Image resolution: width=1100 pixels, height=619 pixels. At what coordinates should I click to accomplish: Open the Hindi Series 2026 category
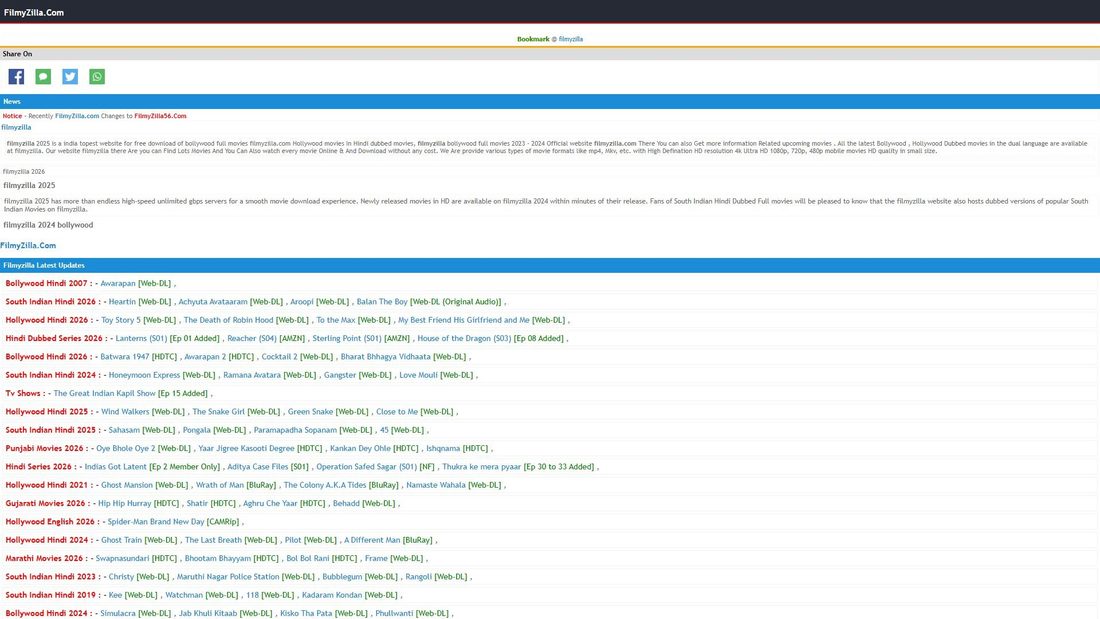[x=39, y=467]
